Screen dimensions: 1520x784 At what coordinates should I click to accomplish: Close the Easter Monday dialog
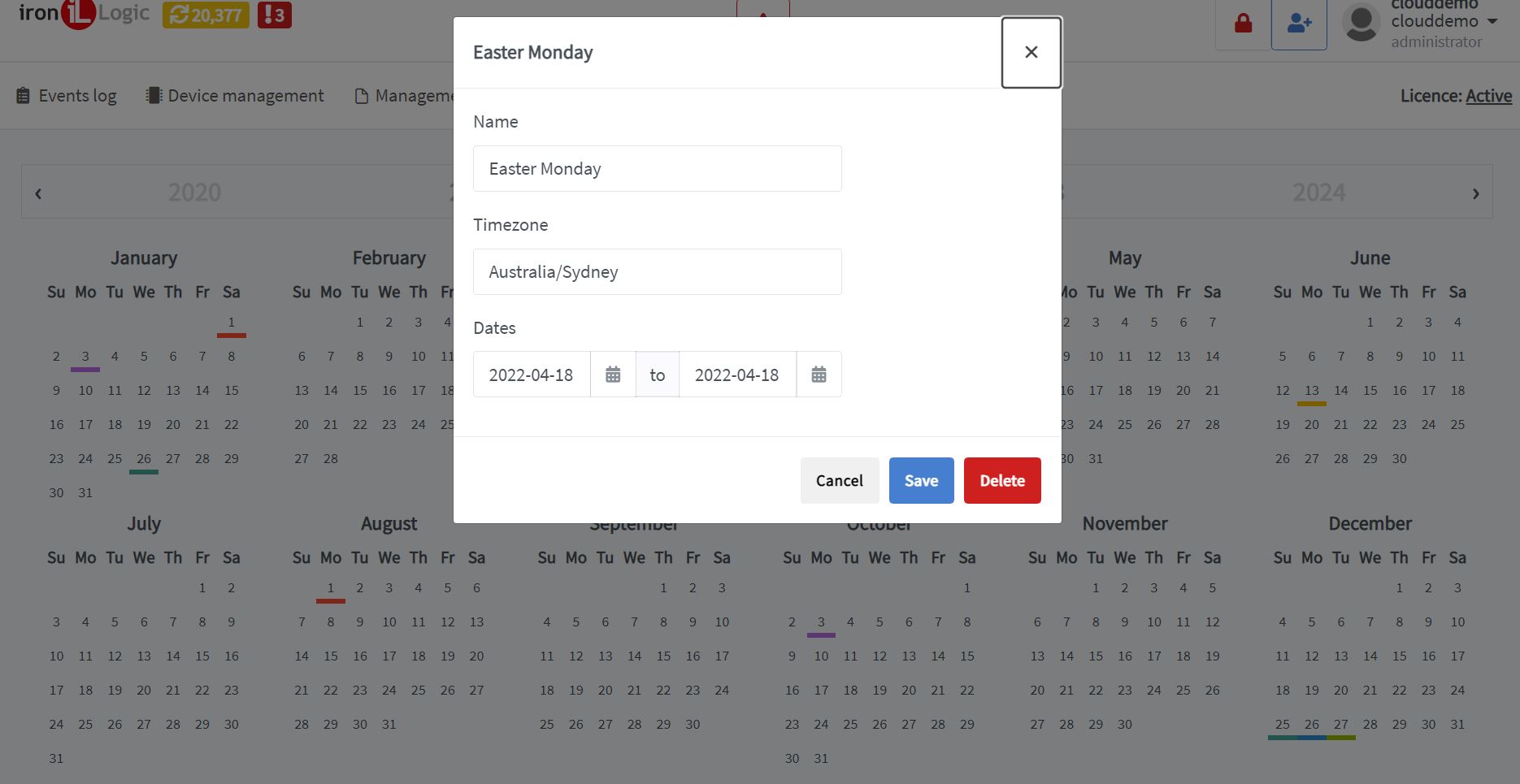pos(1031,52)
